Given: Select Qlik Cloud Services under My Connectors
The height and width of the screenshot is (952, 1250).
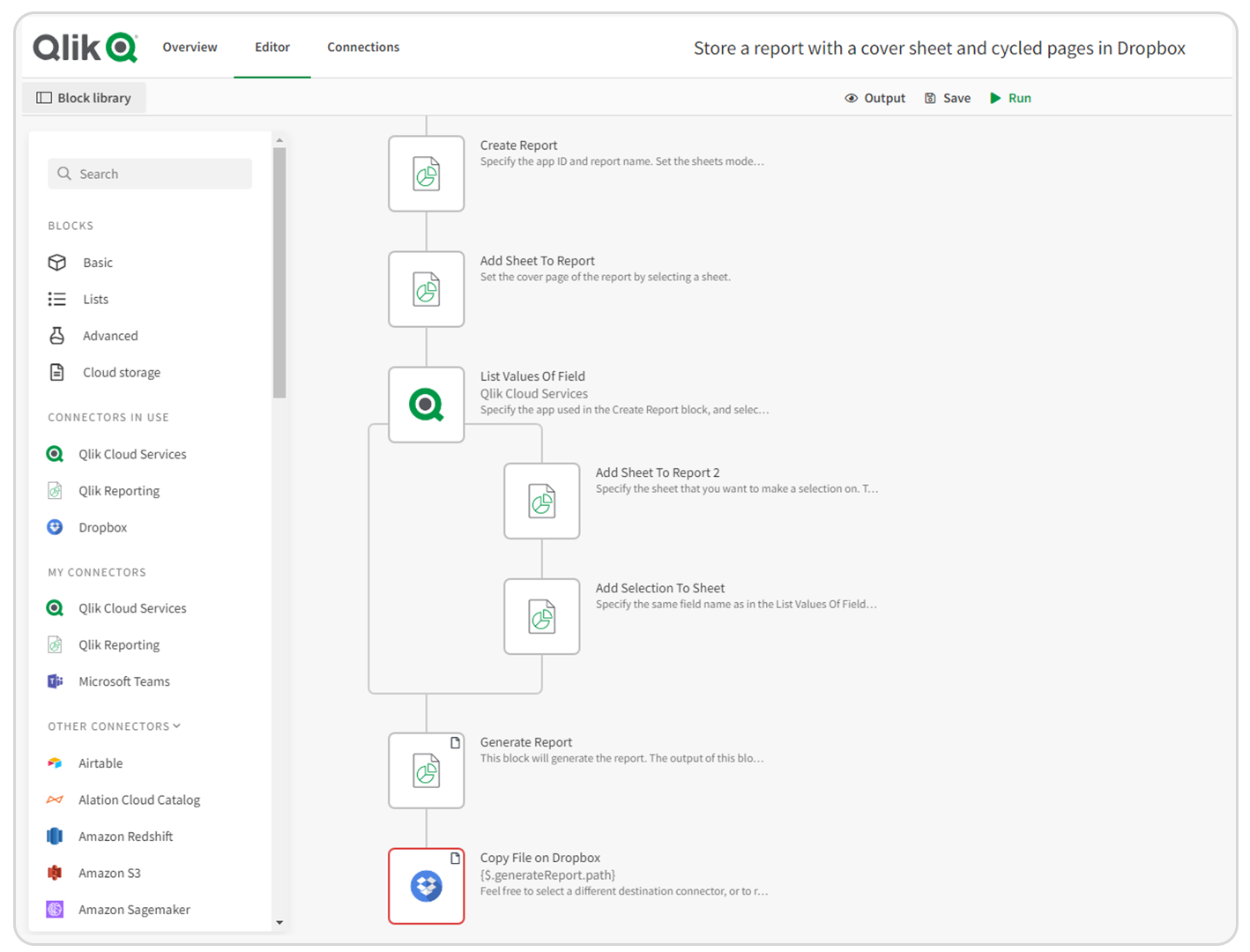Looking at the screenshot, I should tap(116, 608).
